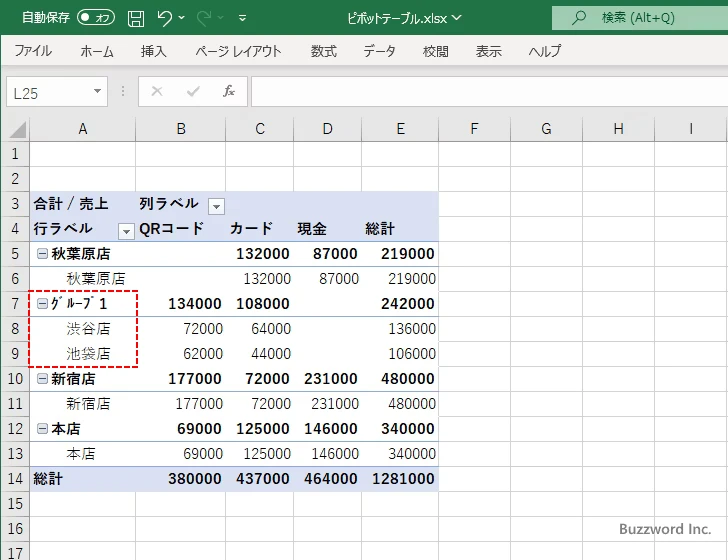Click the value 62000
Image resolution: width=728 pixels, height=560 pixels.
pos(203,354)
